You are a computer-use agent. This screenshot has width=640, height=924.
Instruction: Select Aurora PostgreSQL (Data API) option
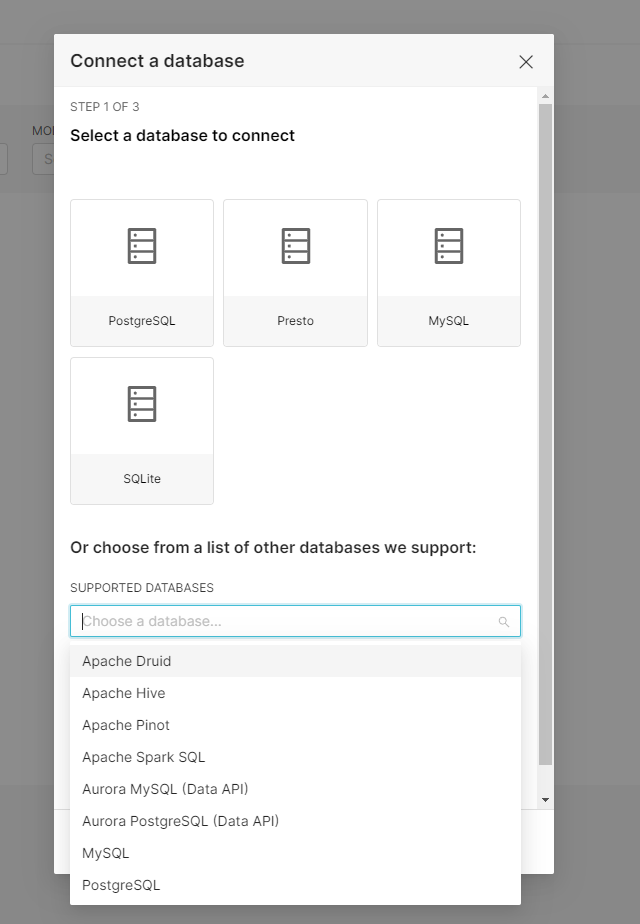pyautogui.click(x=181, y=821)
